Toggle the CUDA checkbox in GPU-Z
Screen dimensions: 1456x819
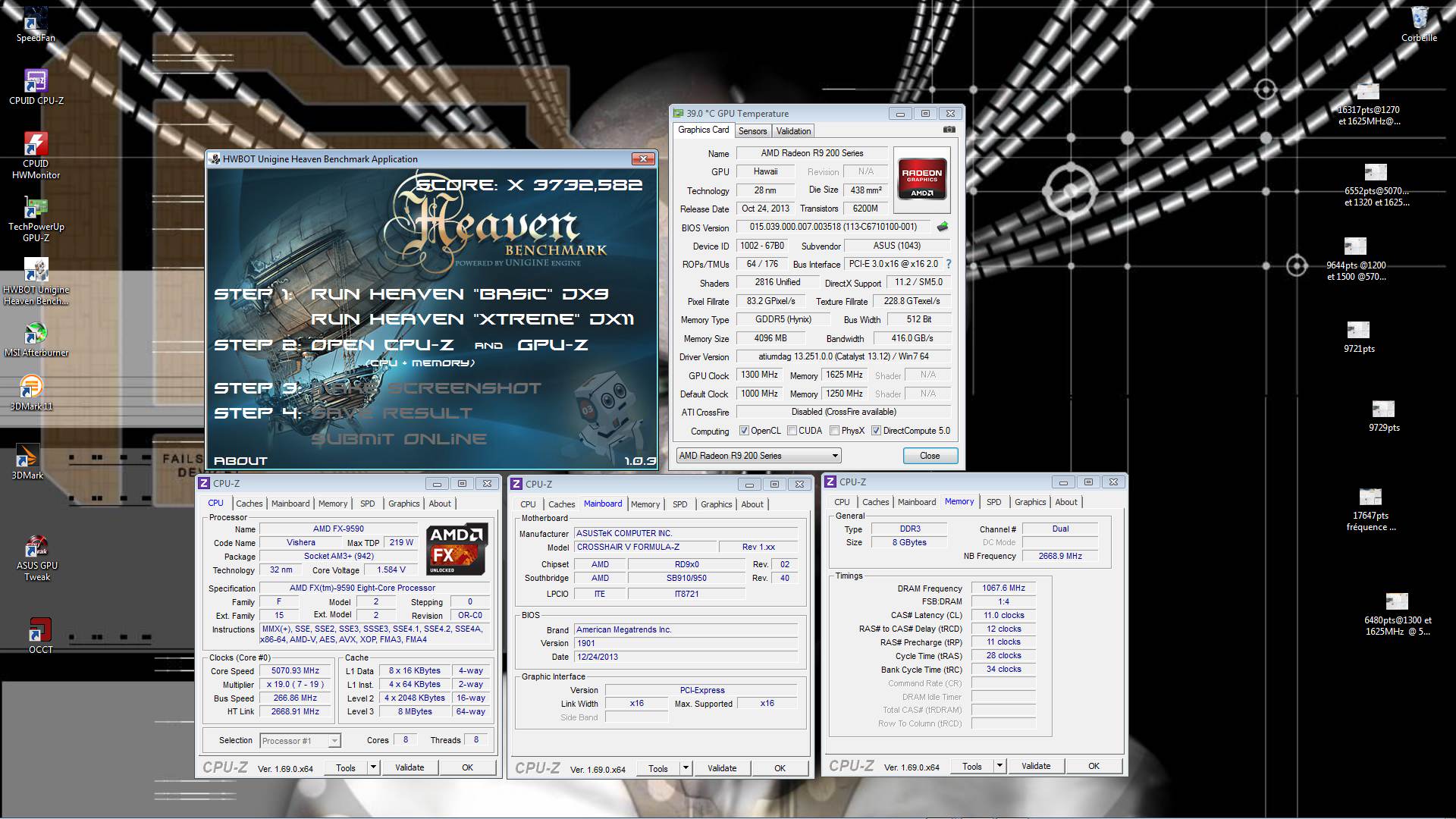coord(792,431)
